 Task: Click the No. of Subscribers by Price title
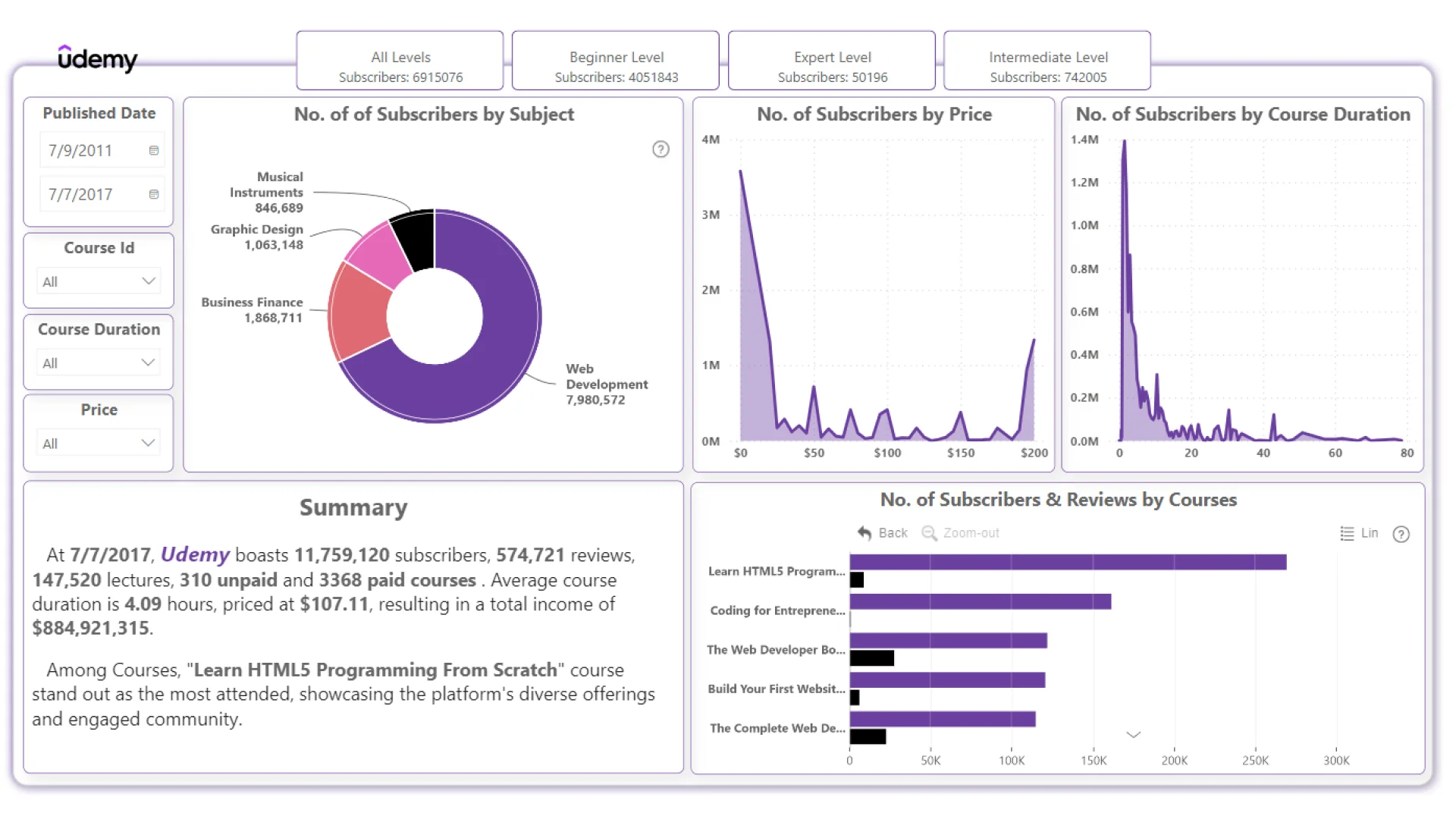pyautogui.click(x=874, y=115)
